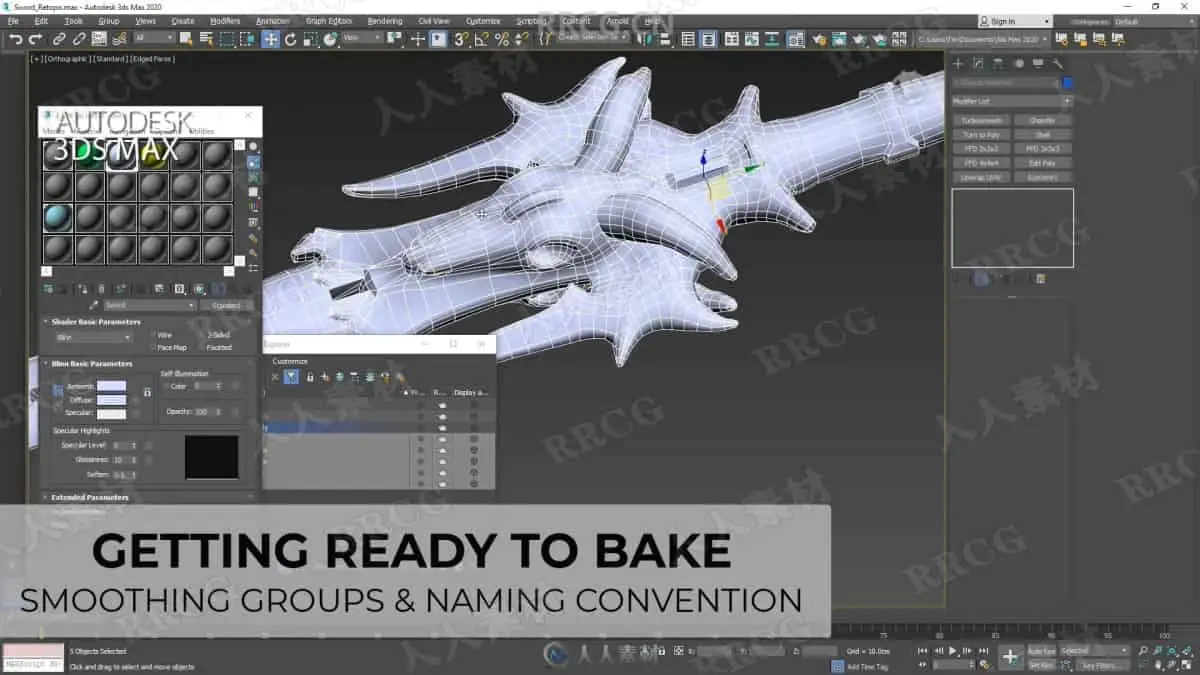Click the Scene Explorer filter funnel icon

point(291,377)
